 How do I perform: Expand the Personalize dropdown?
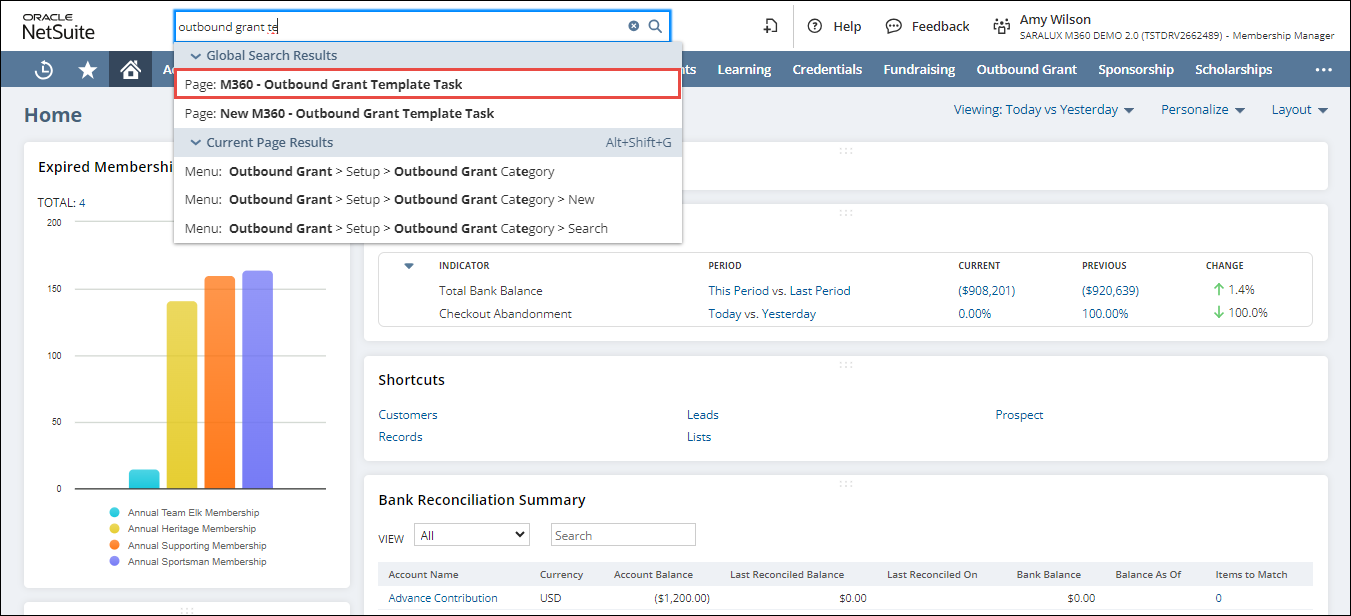(1202, 110)
